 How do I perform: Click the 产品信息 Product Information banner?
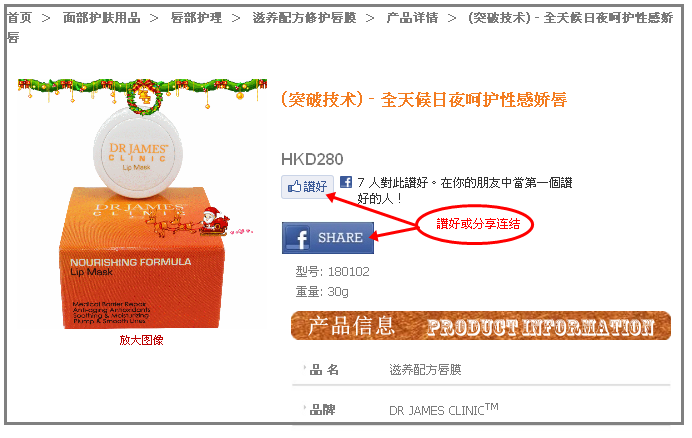[481, 326]
